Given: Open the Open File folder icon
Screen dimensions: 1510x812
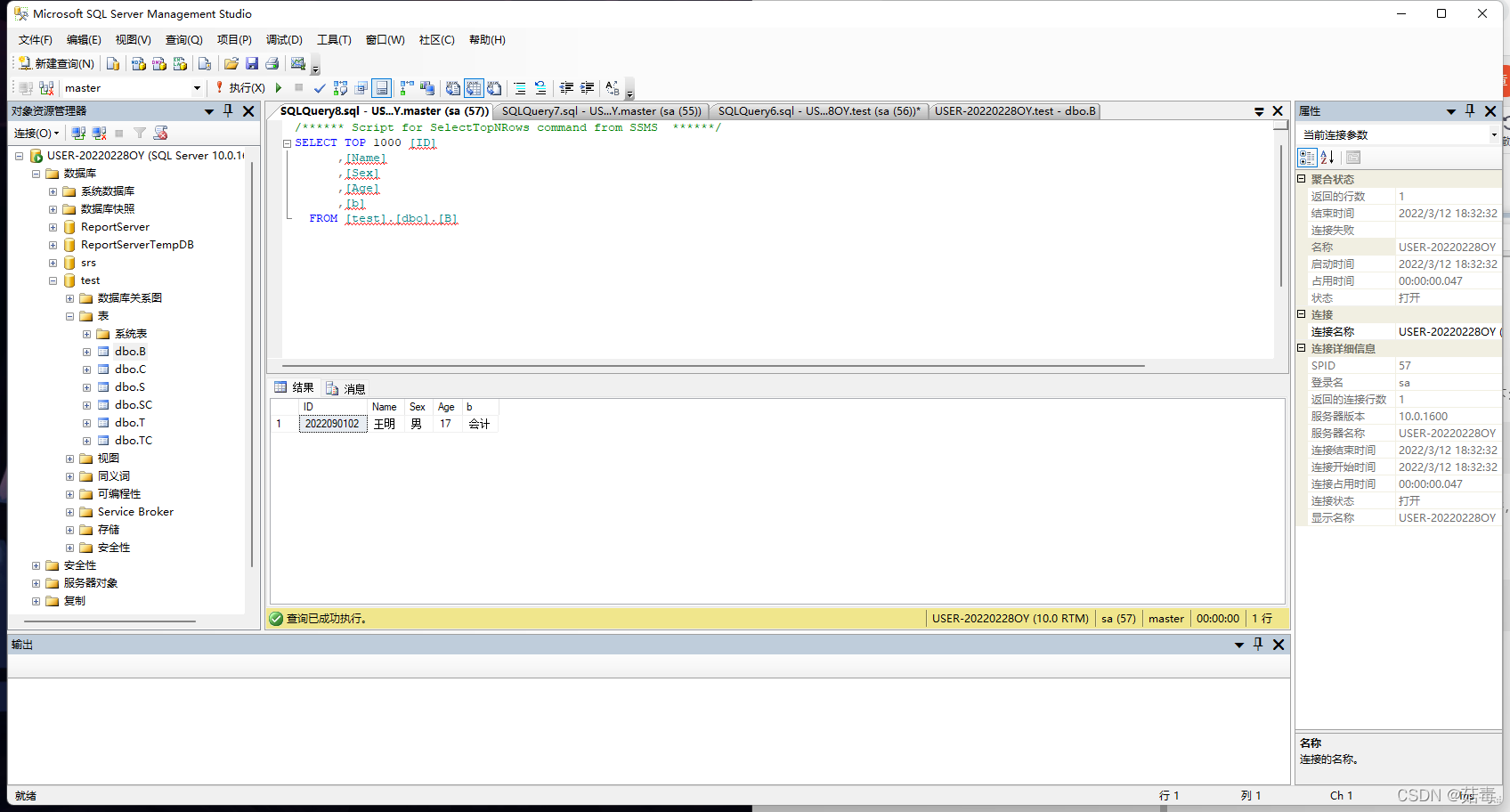Looking at the screenshot, I should click(231, 63).
